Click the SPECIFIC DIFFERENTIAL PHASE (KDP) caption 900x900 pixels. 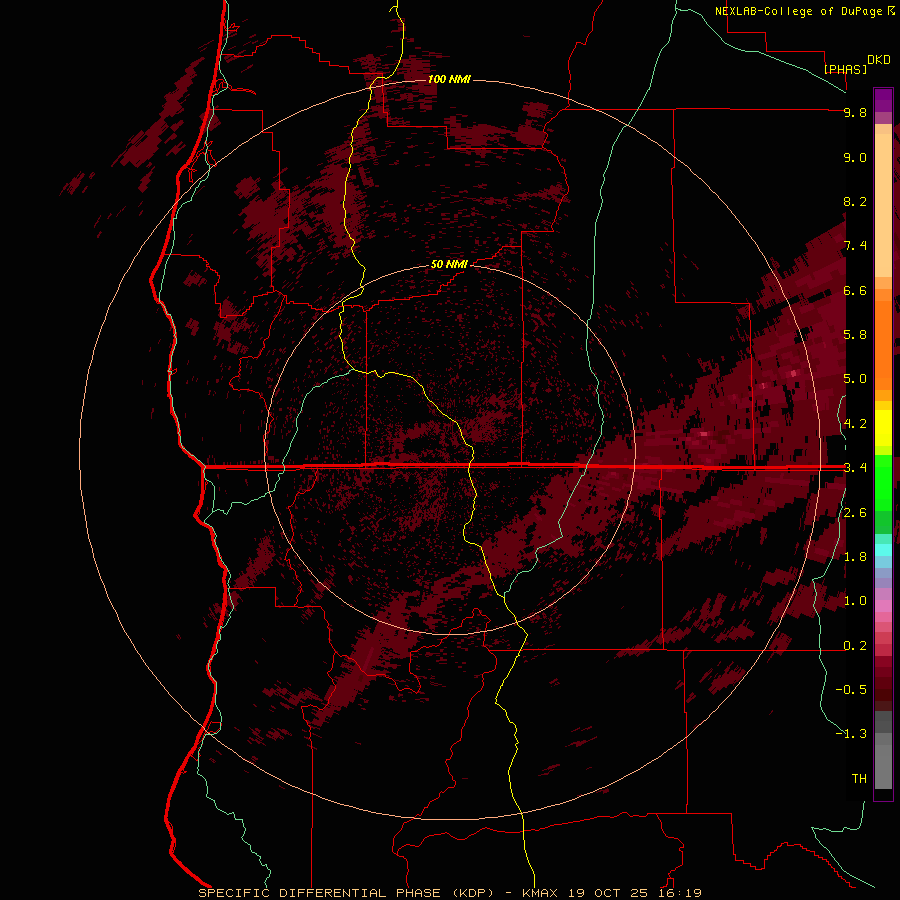[x=346, y=893]
